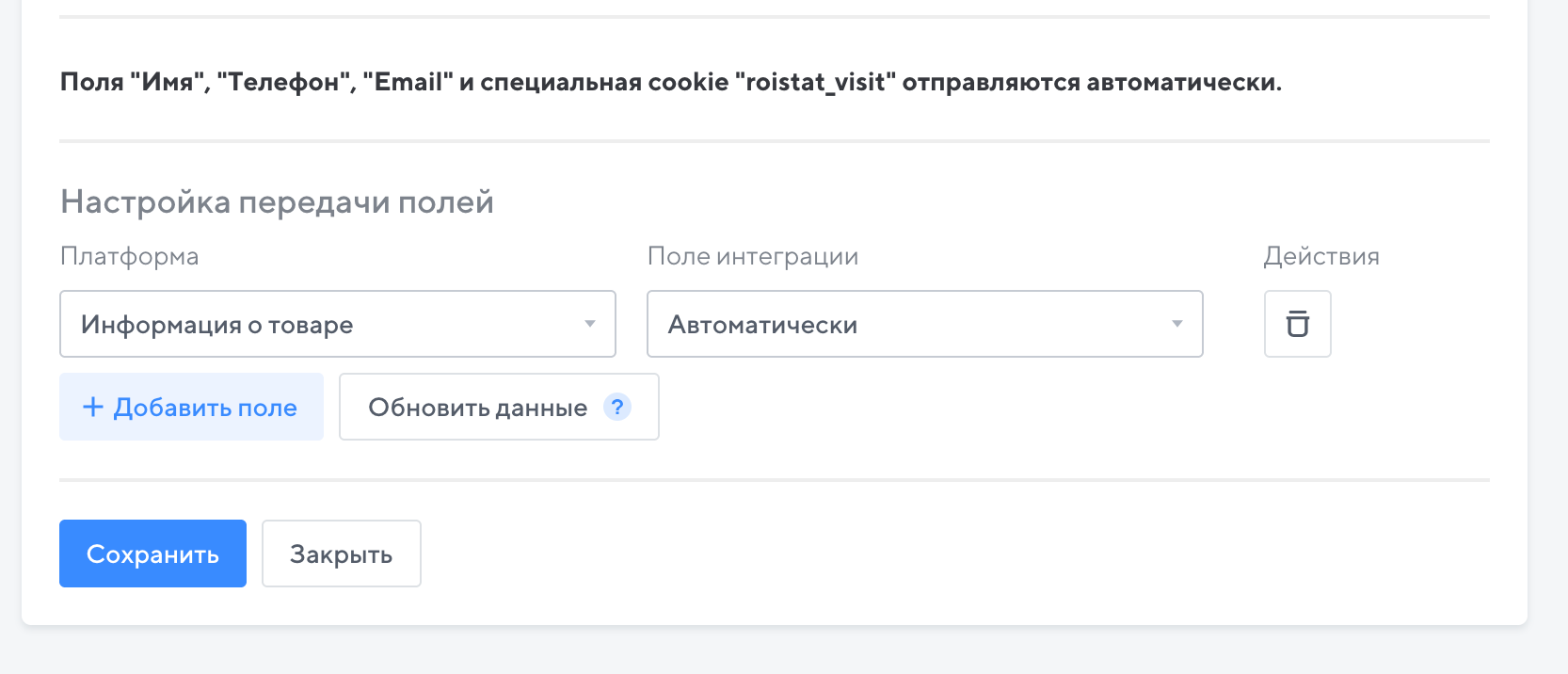The image size is (1568, 674).
Task: Click the roistat_visit text in the notice
Action: click(815, 82)
